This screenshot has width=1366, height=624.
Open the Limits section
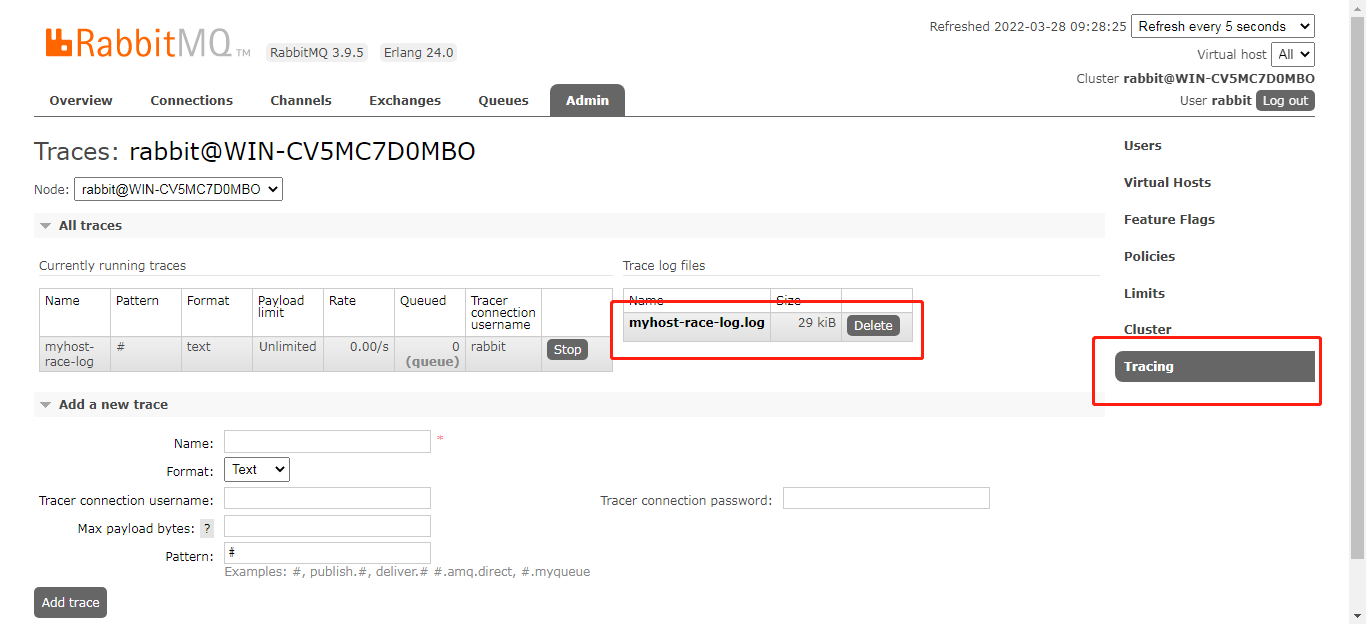coord(1144,293)
